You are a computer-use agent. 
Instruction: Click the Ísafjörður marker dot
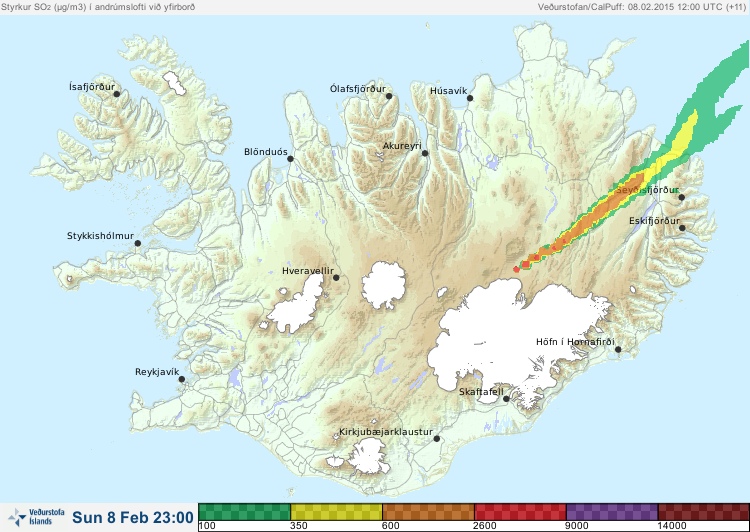tap(116, 94)
